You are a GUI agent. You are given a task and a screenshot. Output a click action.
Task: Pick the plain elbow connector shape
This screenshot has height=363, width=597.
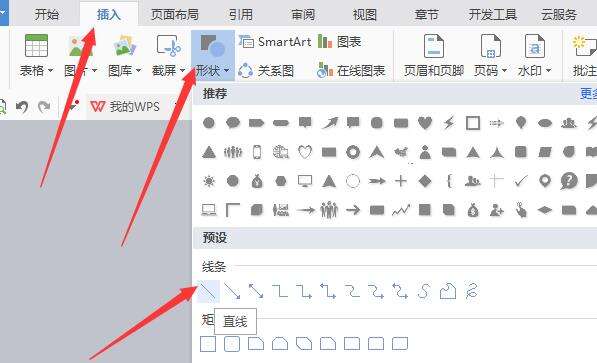pyautogui.click(x=280, y=291)
